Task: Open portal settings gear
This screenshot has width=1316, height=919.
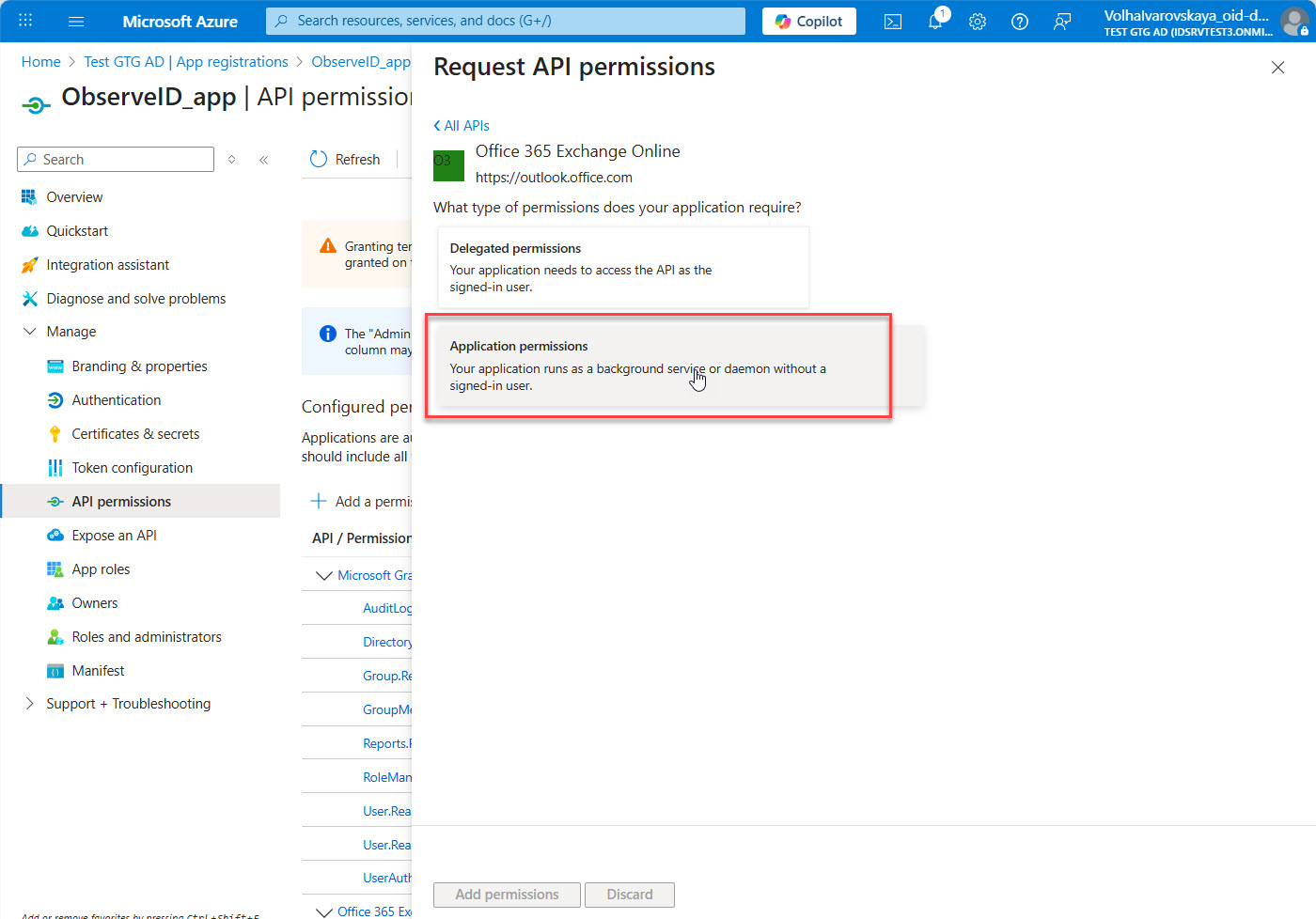Action: (x=978, y=22)
